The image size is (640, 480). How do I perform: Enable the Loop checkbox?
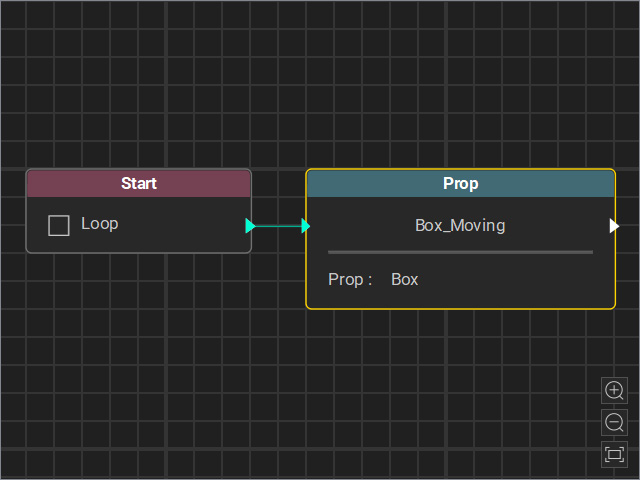pyautogui.click(x=59, y=226)
